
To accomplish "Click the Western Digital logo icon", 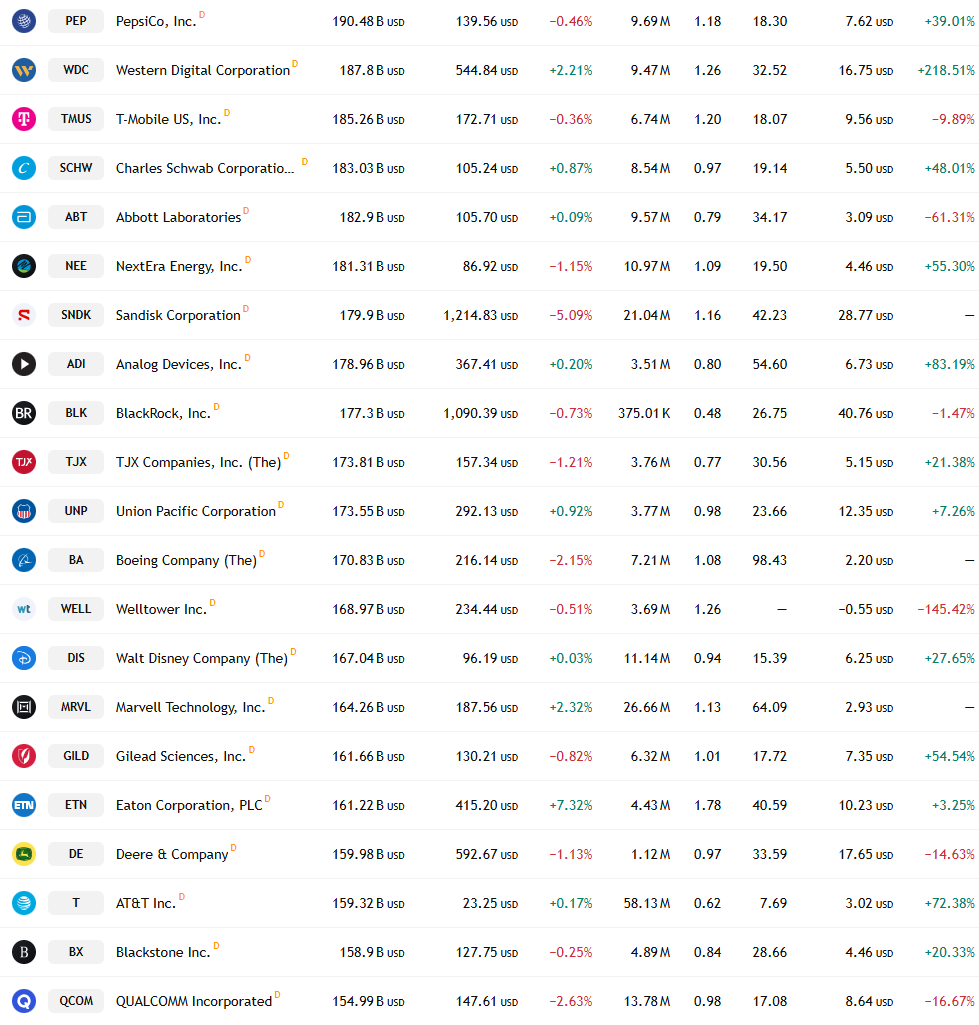I will (24, 70).
